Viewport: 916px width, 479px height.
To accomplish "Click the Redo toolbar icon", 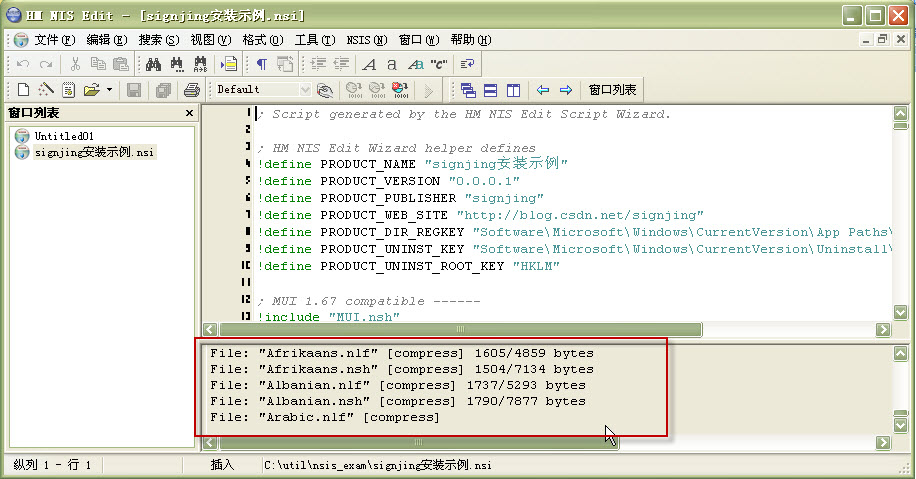I will tap(46, 64).
